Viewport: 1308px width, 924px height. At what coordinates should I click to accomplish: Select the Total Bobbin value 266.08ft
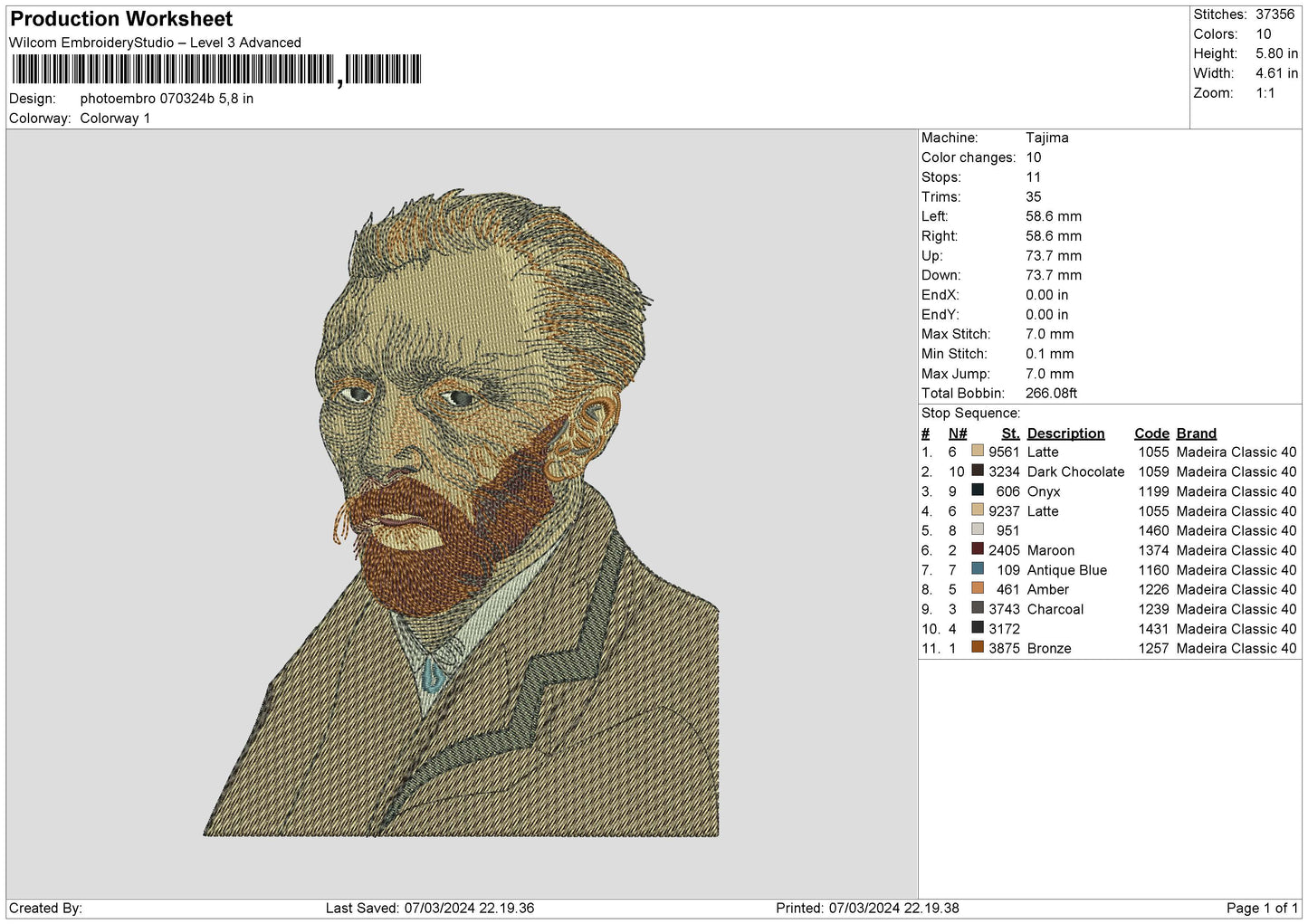(1052, 394)
